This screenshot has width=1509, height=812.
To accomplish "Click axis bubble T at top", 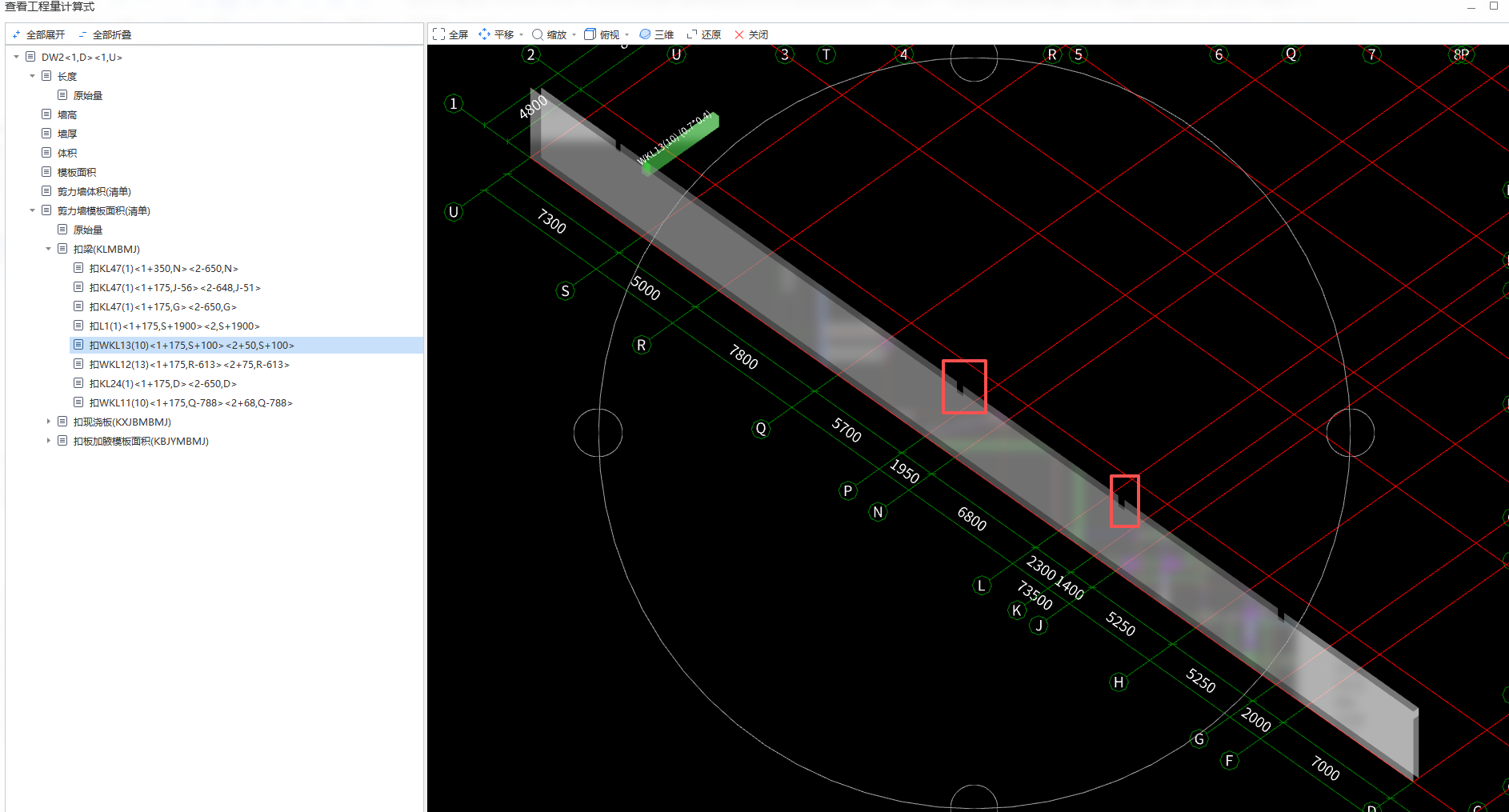I will click(x=827, y=54).
